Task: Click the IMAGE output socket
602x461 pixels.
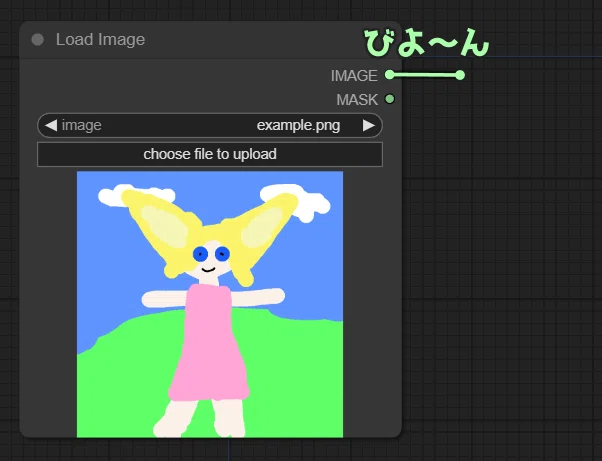Action: [x=389, y=74]
